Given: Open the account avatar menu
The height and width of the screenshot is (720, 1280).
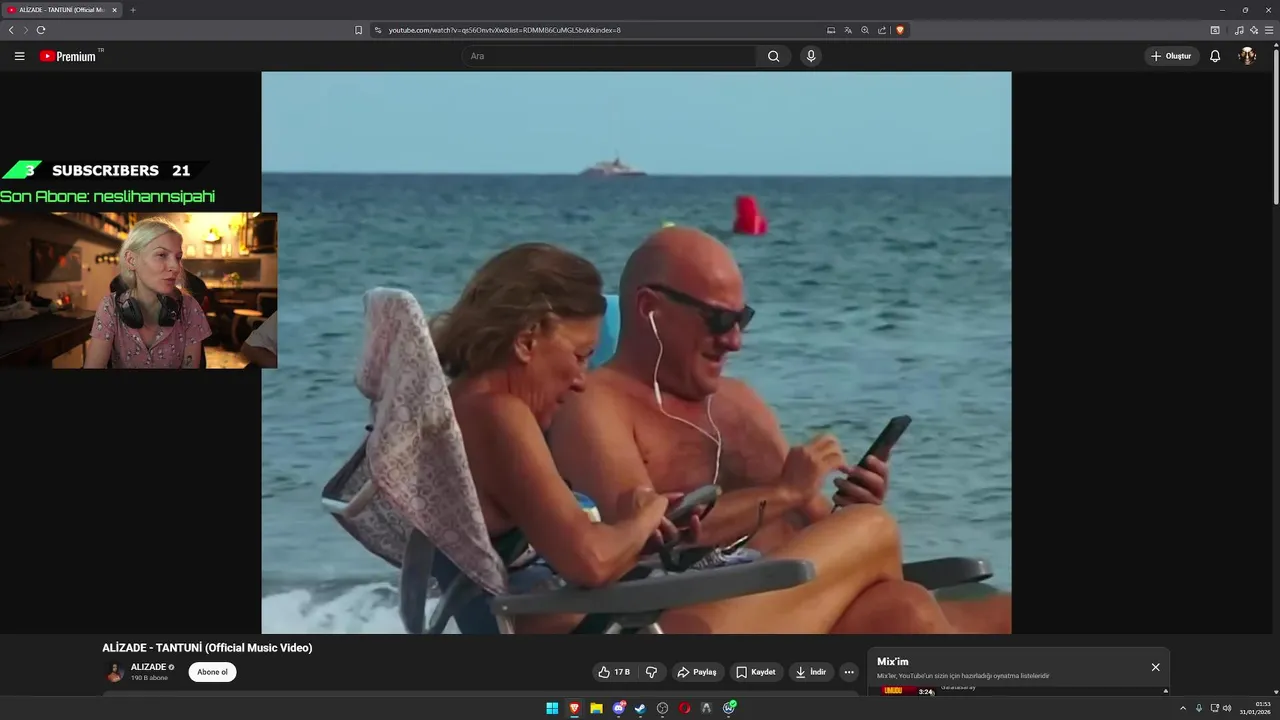Looking at the screenshot, I should tap(1247, 56).
